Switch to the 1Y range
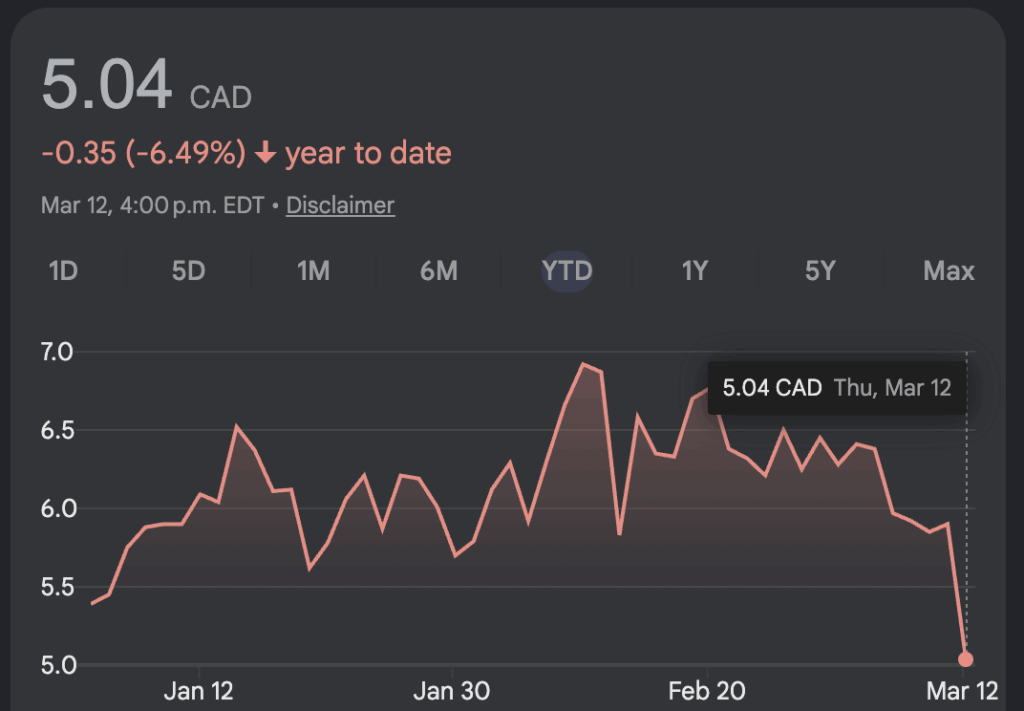Screen dimensions: 1024x711 [694, 271]
